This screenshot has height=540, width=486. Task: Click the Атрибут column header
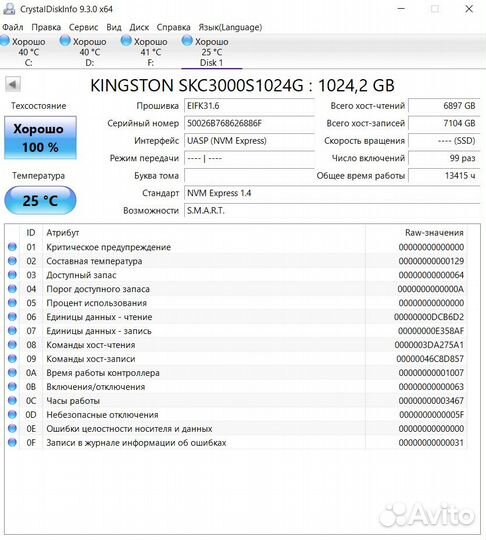tap(204, 233)
